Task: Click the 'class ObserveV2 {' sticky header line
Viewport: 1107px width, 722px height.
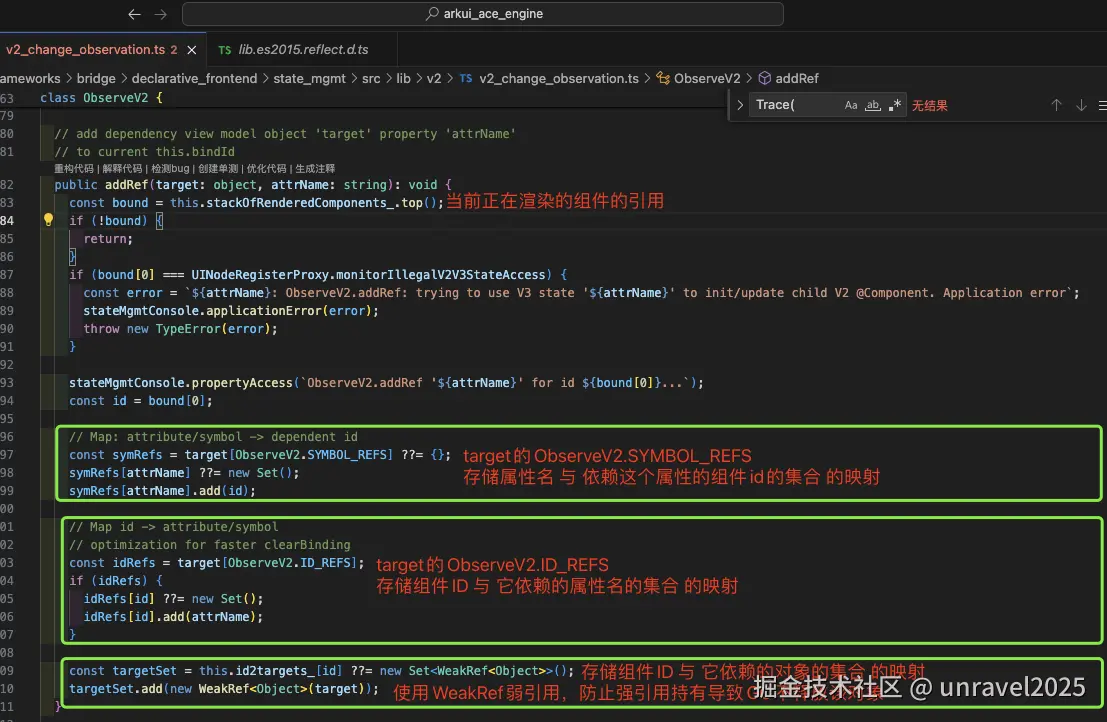Action: click(101, 97)
